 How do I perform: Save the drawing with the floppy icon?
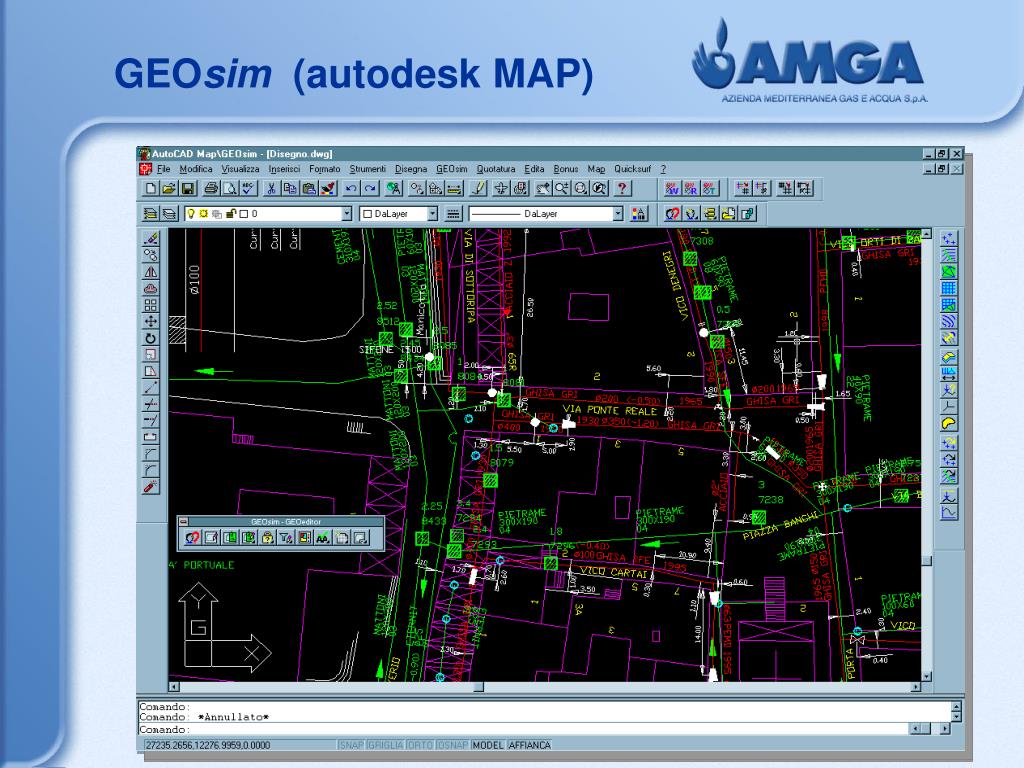click(187, 189)
